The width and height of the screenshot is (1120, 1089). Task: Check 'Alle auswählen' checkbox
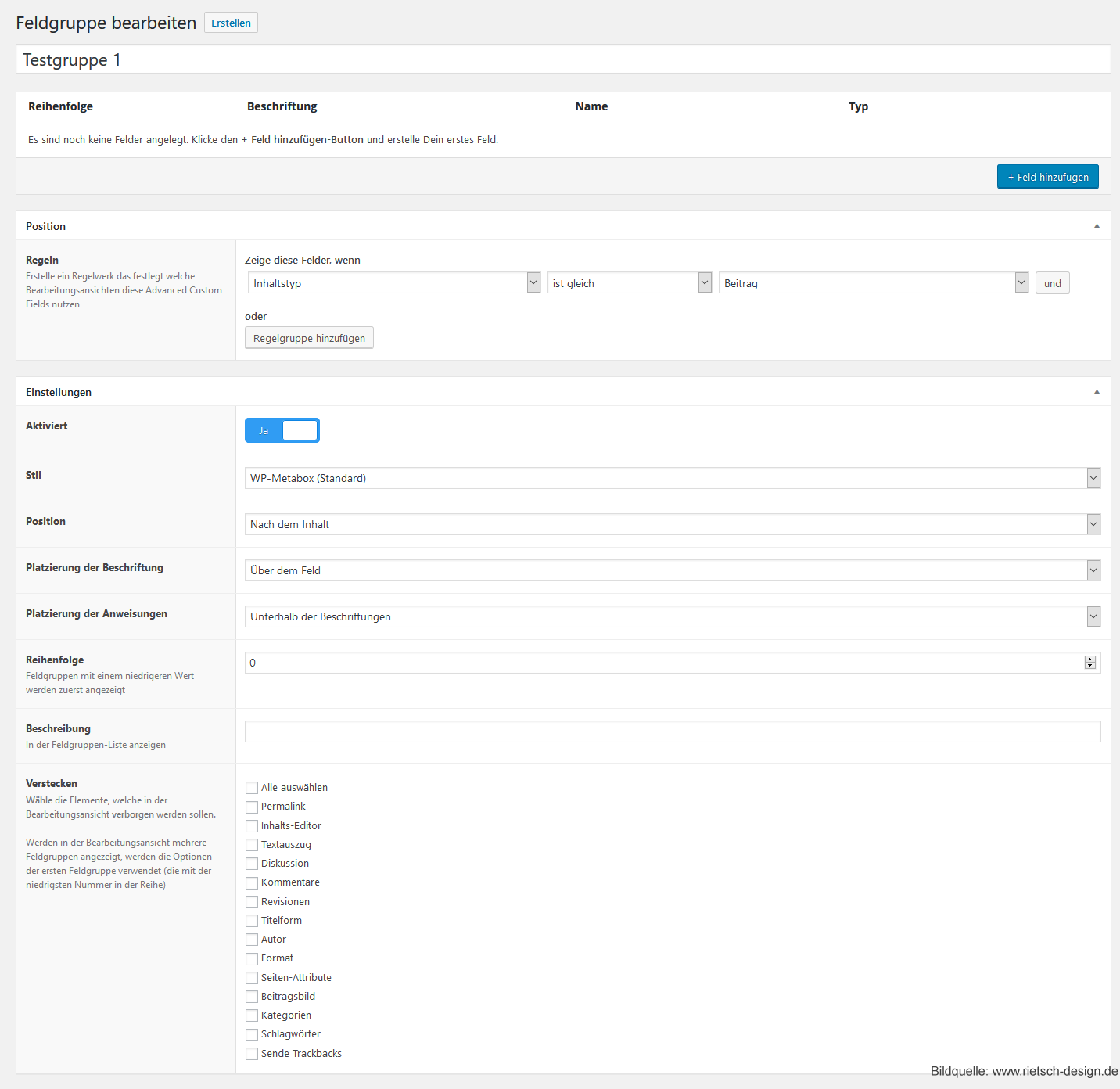point(252,788)
